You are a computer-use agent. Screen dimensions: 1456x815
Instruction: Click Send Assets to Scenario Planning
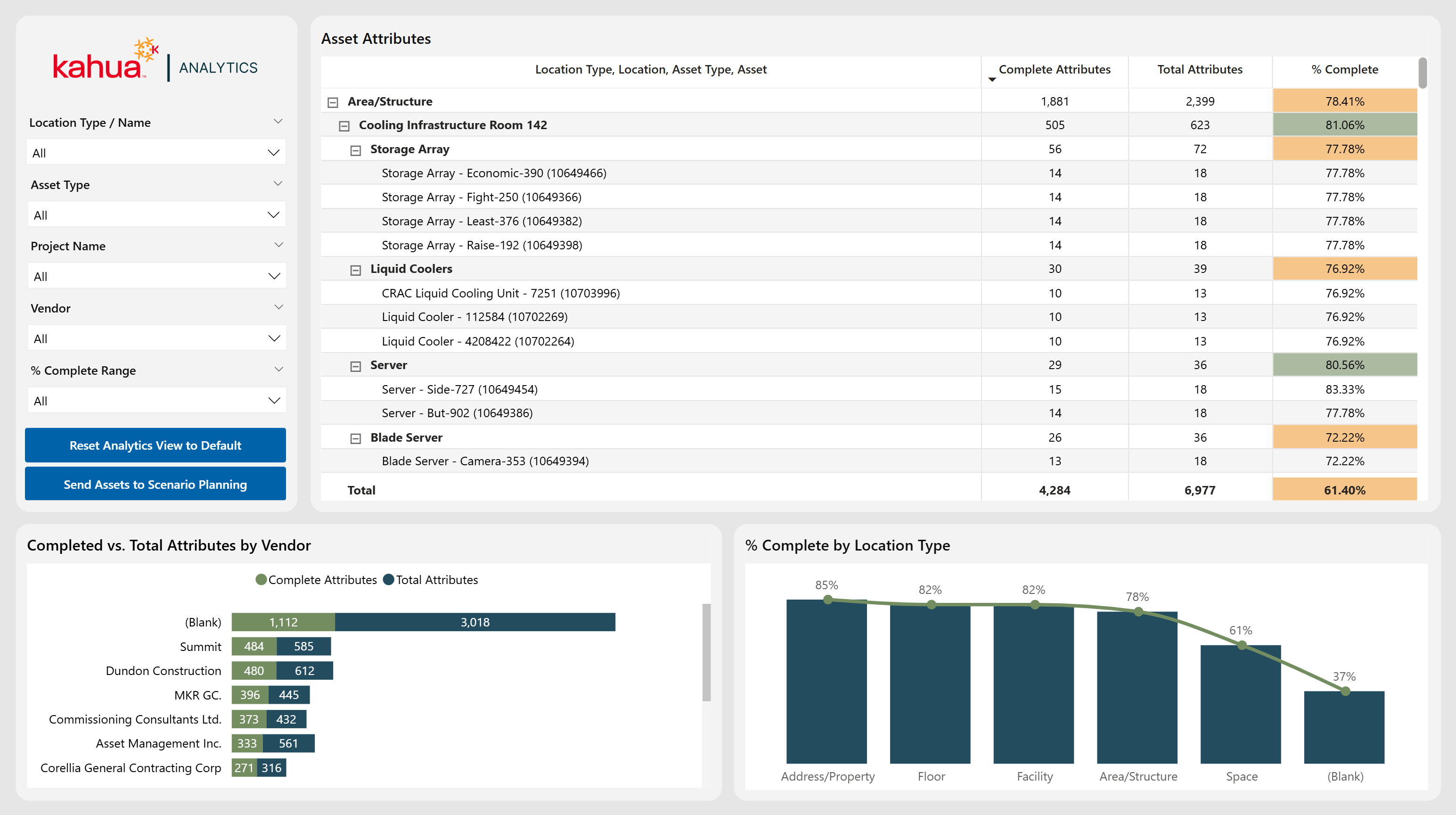point(155,484)
